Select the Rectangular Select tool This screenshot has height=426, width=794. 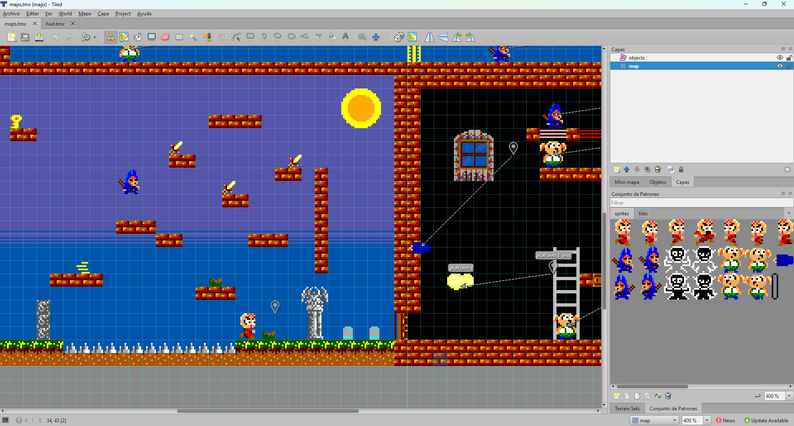click(179, 37)
